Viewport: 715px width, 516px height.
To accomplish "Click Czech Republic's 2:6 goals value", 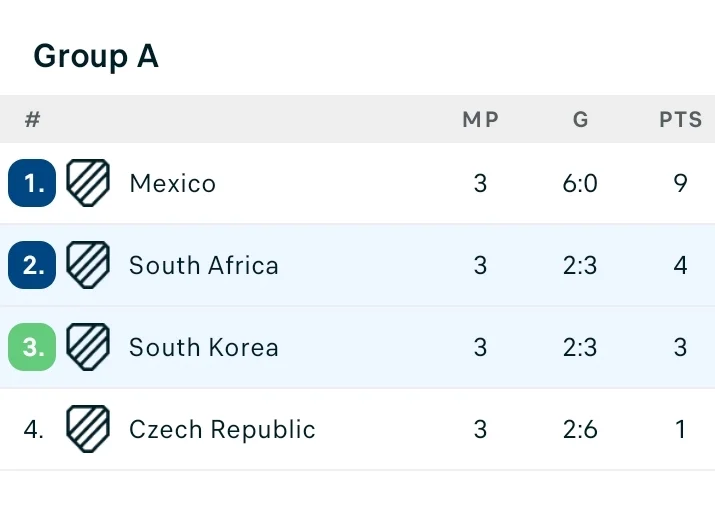I will pyautogui.click(x=580, y=429).
